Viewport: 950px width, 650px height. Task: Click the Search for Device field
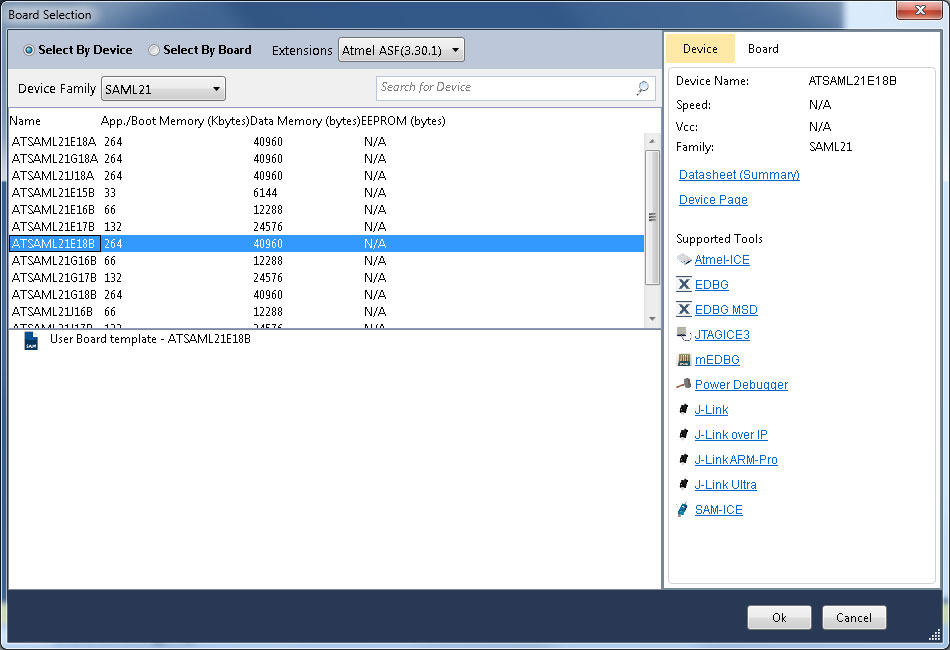pyautogui.click(x=515, y=88)
